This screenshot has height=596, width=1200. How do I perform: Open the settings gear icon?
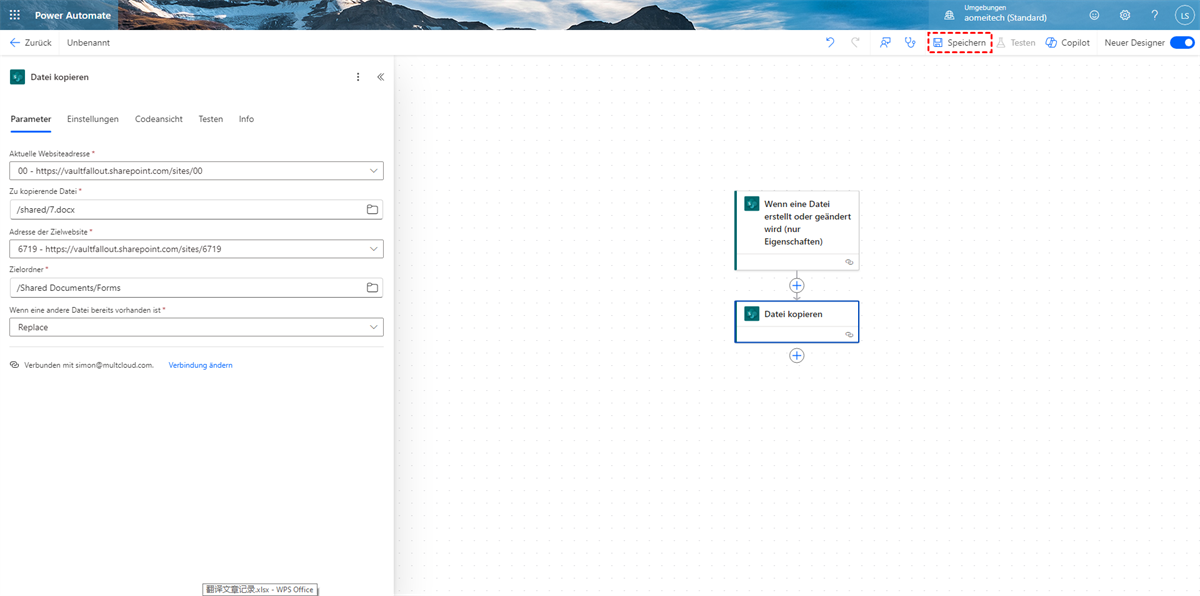[1125, 15]
